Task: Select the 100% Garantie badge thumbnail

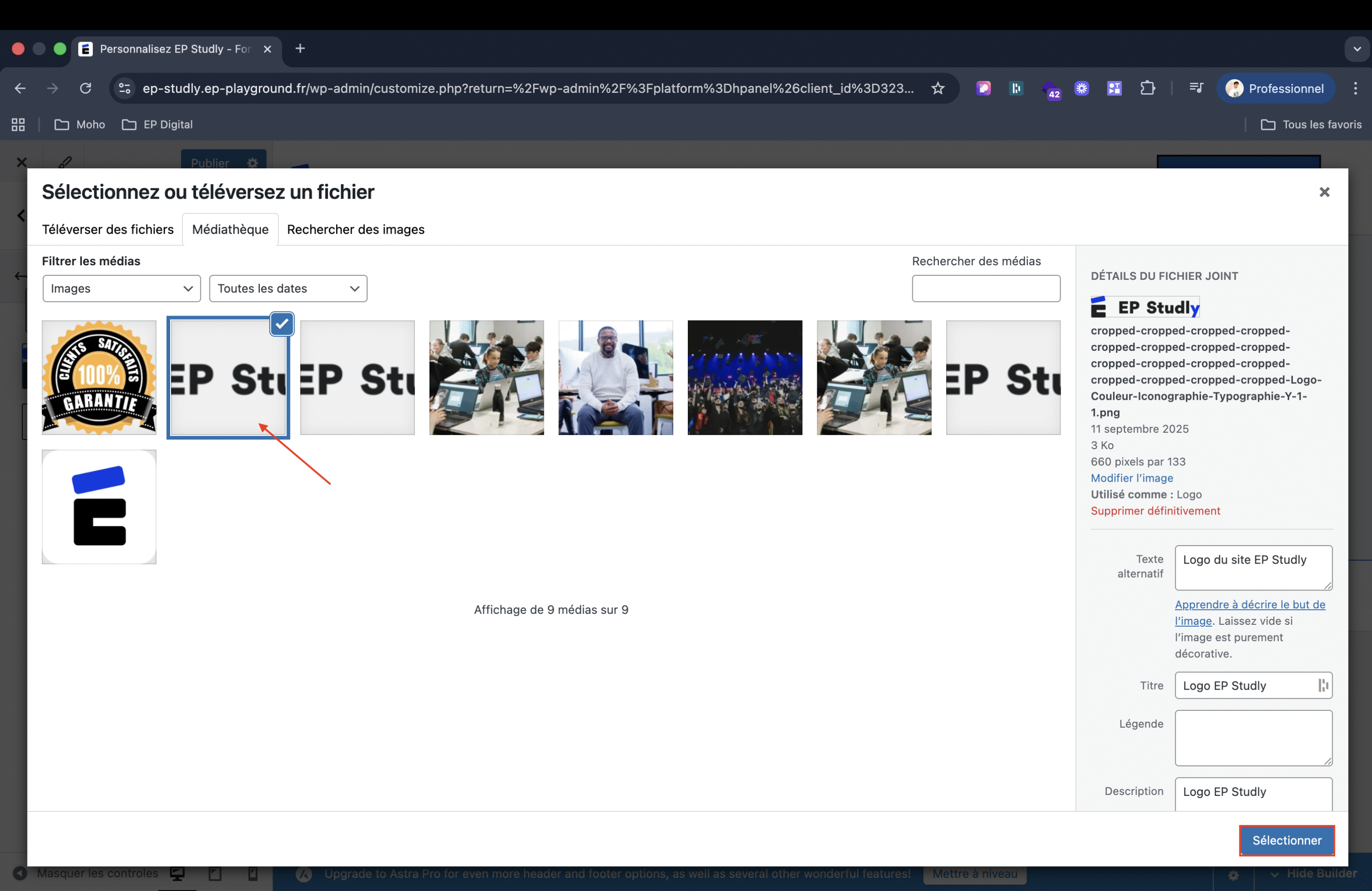Action: (99, 378)
